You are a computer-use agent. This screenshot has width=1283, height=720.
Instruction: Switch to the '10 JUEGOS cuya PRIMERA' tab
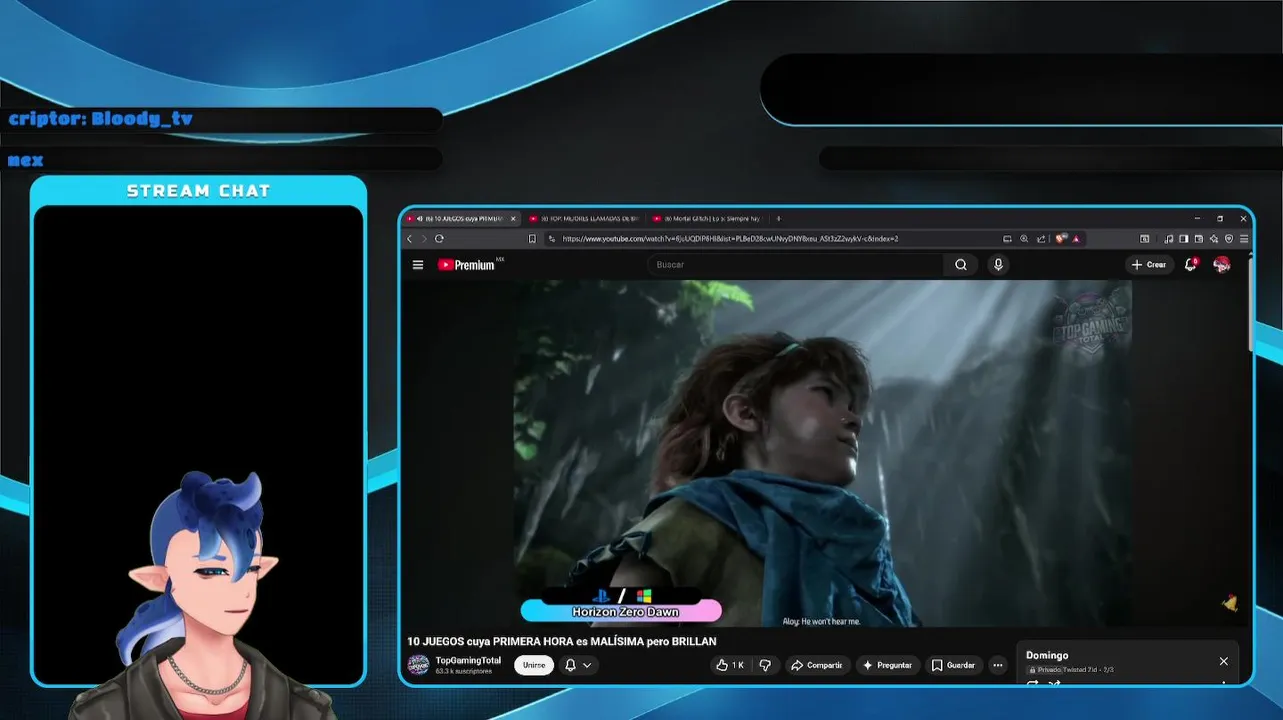pyautogui.click(x=461, y=218)
